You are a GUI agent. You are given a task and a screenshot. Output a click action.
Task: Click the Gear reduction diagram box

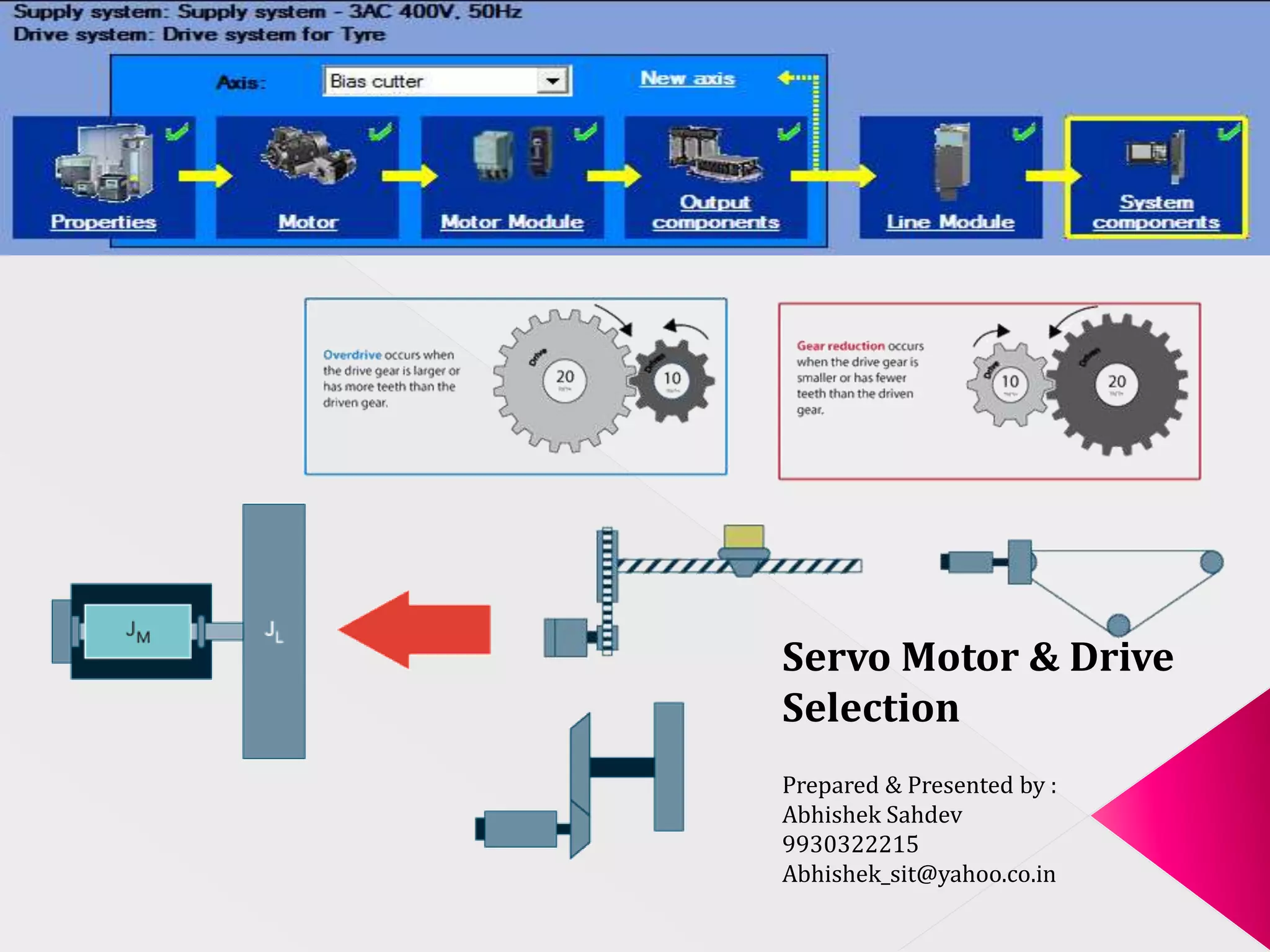(989, 391)
